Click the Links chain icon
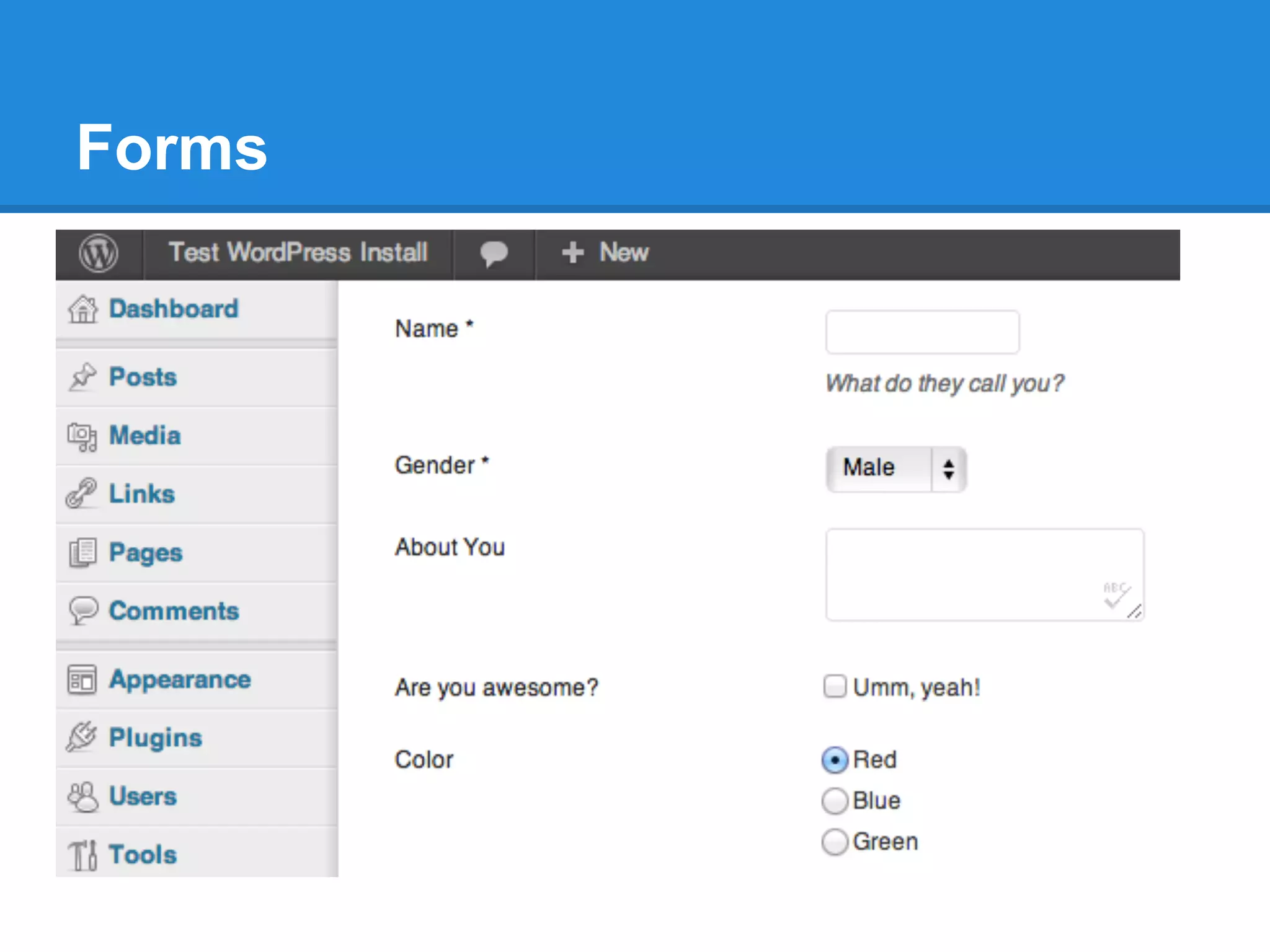1270x952 pixels. point(81,493)
